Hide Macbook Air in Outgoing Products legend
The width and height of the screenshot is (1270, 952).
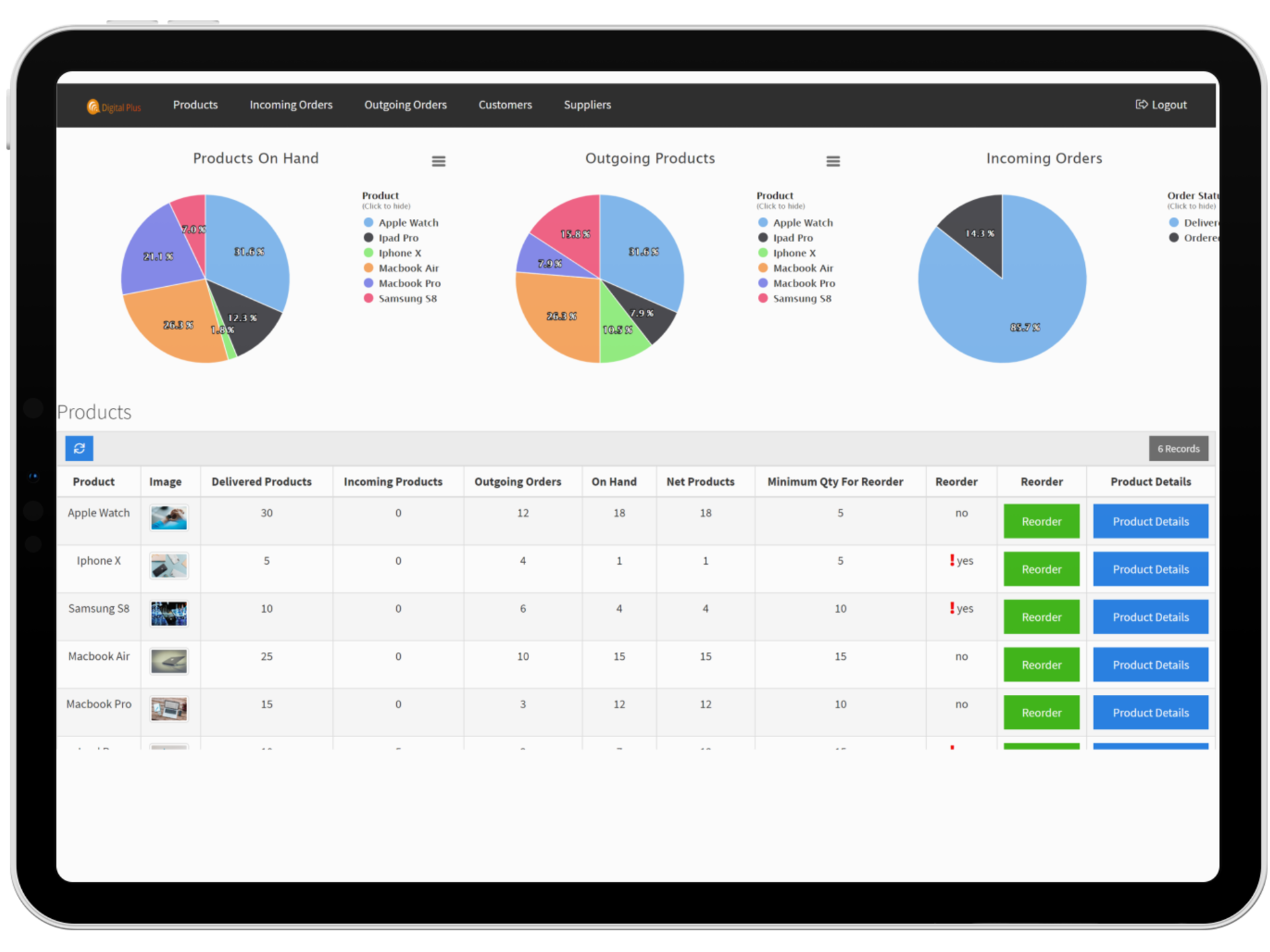pyautogui.click(x=795, y=268)
